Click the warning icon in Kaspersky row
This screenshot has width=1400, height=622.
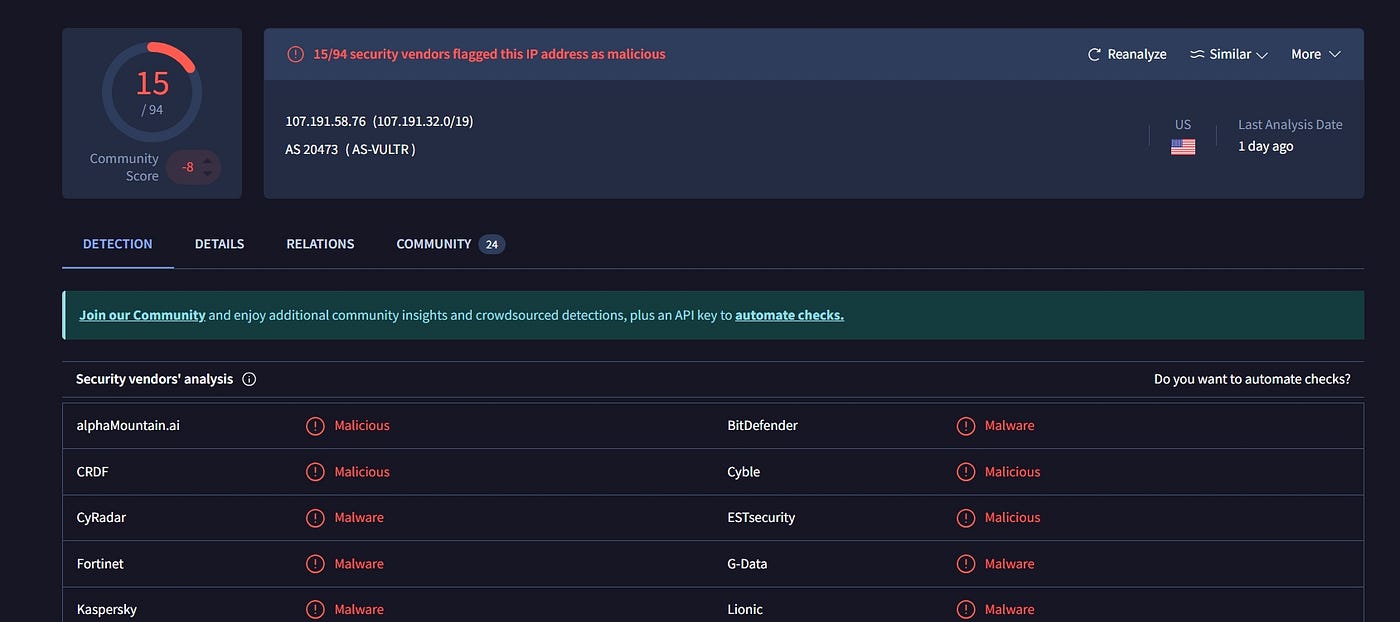coord(315,610)
